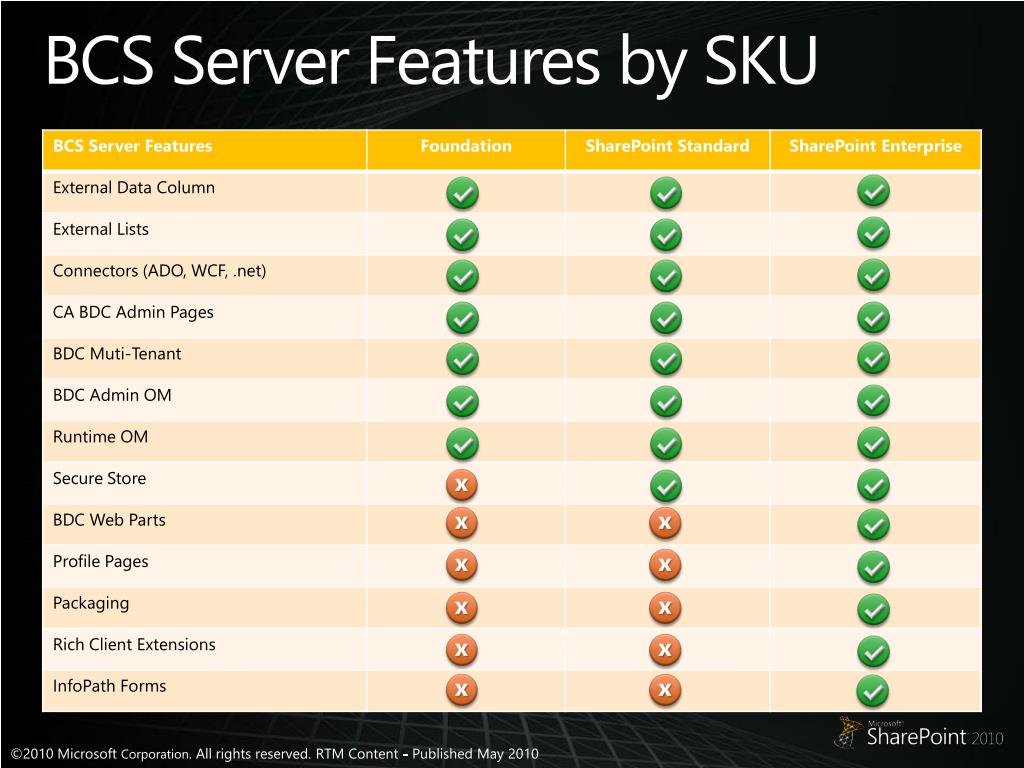Click Standard checkmark for CA BDC Admin Pages
The image size is (1024, 768).
point(666,318)
